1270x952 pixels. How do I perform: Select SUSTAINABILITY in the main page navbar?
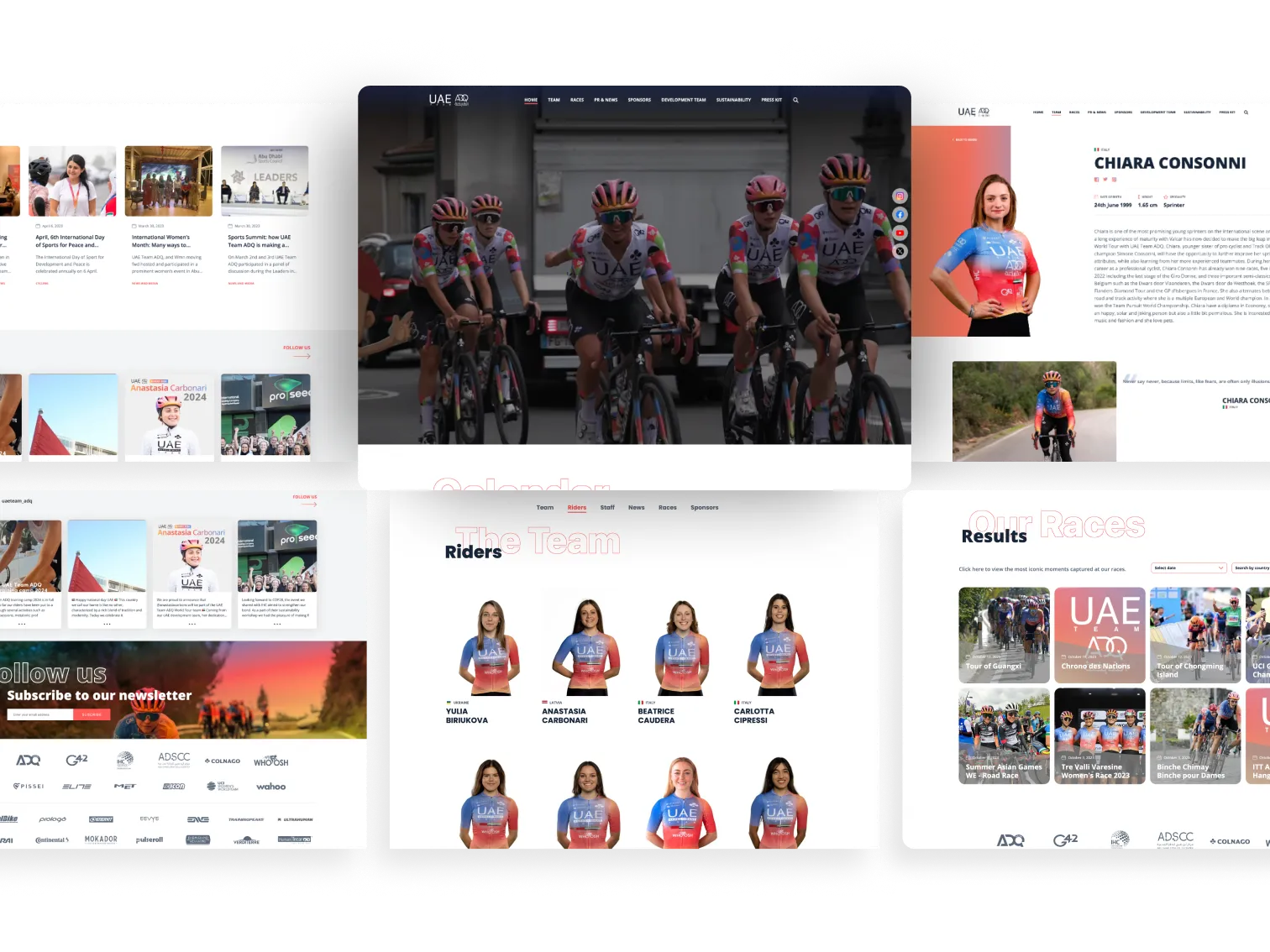733,100
